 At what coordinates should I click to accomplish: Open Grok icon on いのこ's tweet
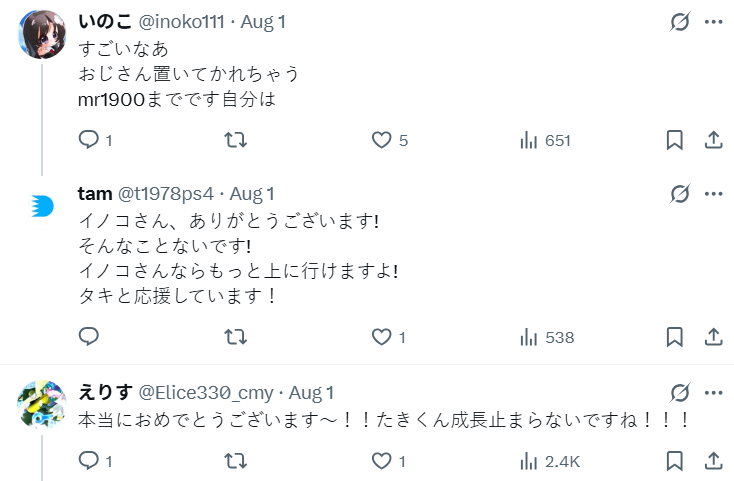[x=680, y=22]
